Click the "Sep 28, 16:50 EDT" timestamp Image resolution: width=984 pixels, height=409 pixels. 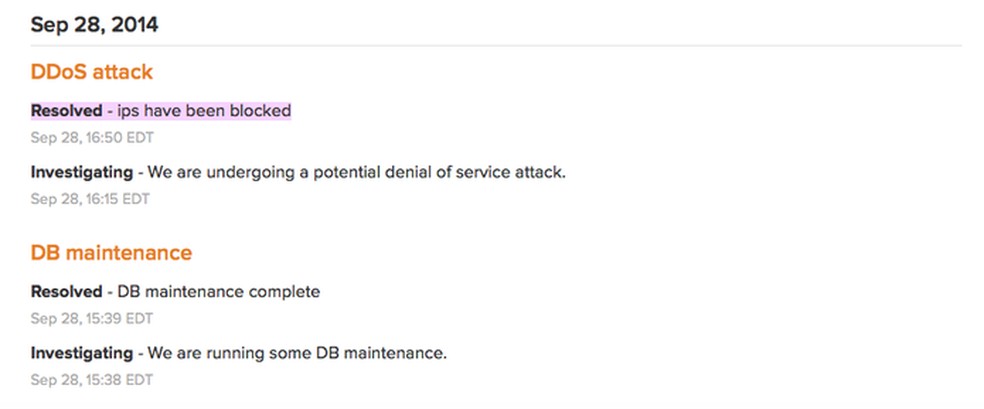coord(92,137)
